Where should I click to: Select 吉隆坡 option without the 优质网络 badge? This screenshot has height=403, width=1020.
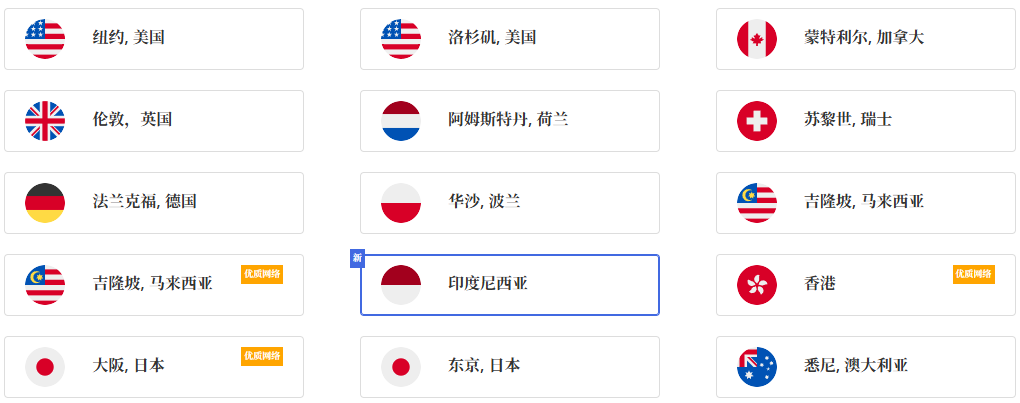(x=864, y=202)
